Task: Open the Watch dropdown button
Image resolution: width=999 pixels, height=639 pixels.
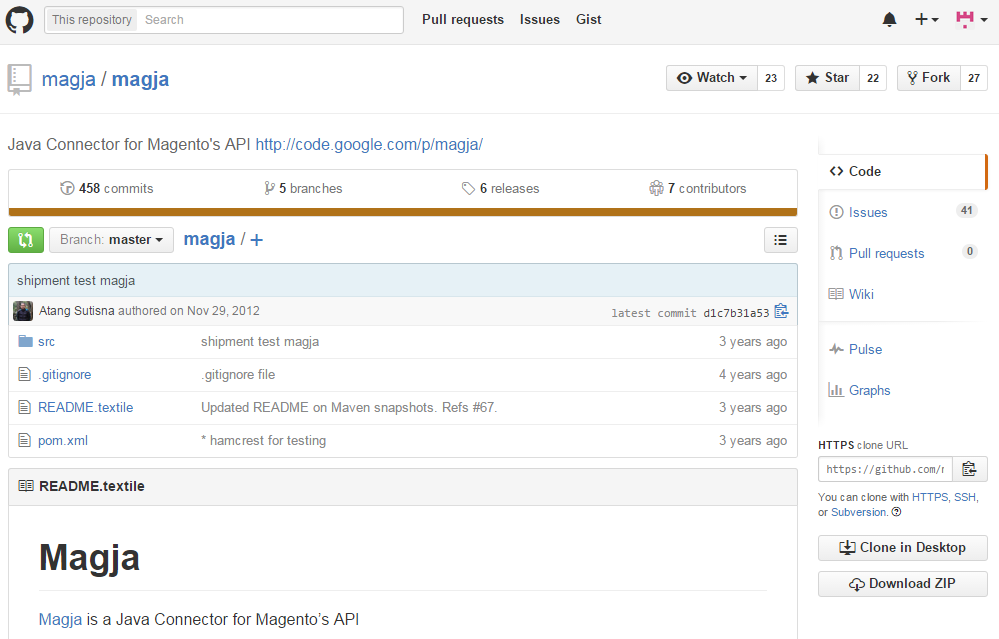Action: coord(712,78)
